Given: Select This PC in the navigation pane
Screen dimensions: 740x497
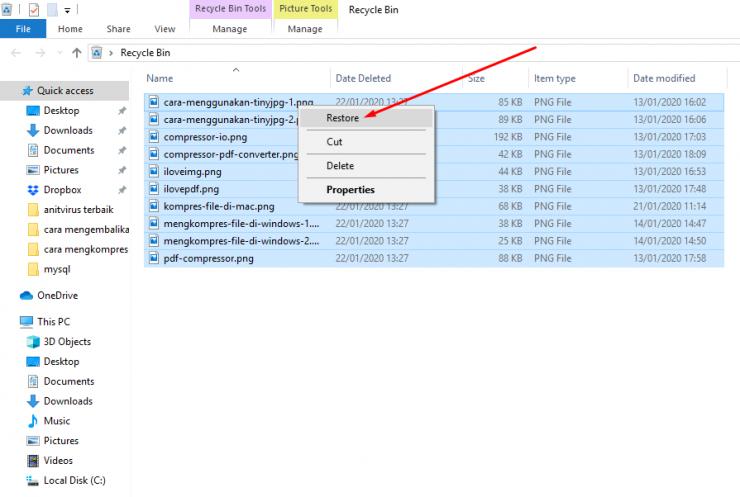Looking at the screenshot, I should click(53, 322).
